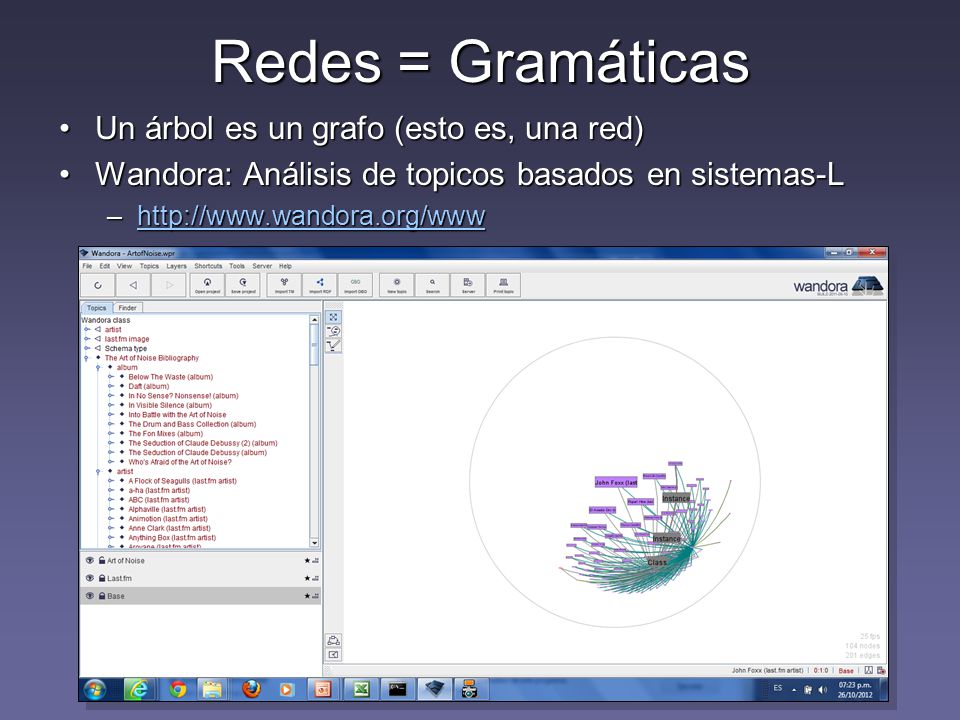This screenshot has height=720, width=960.
Task: Select Alphaville (last.fm artist) in tree
Action: [167, 509]
